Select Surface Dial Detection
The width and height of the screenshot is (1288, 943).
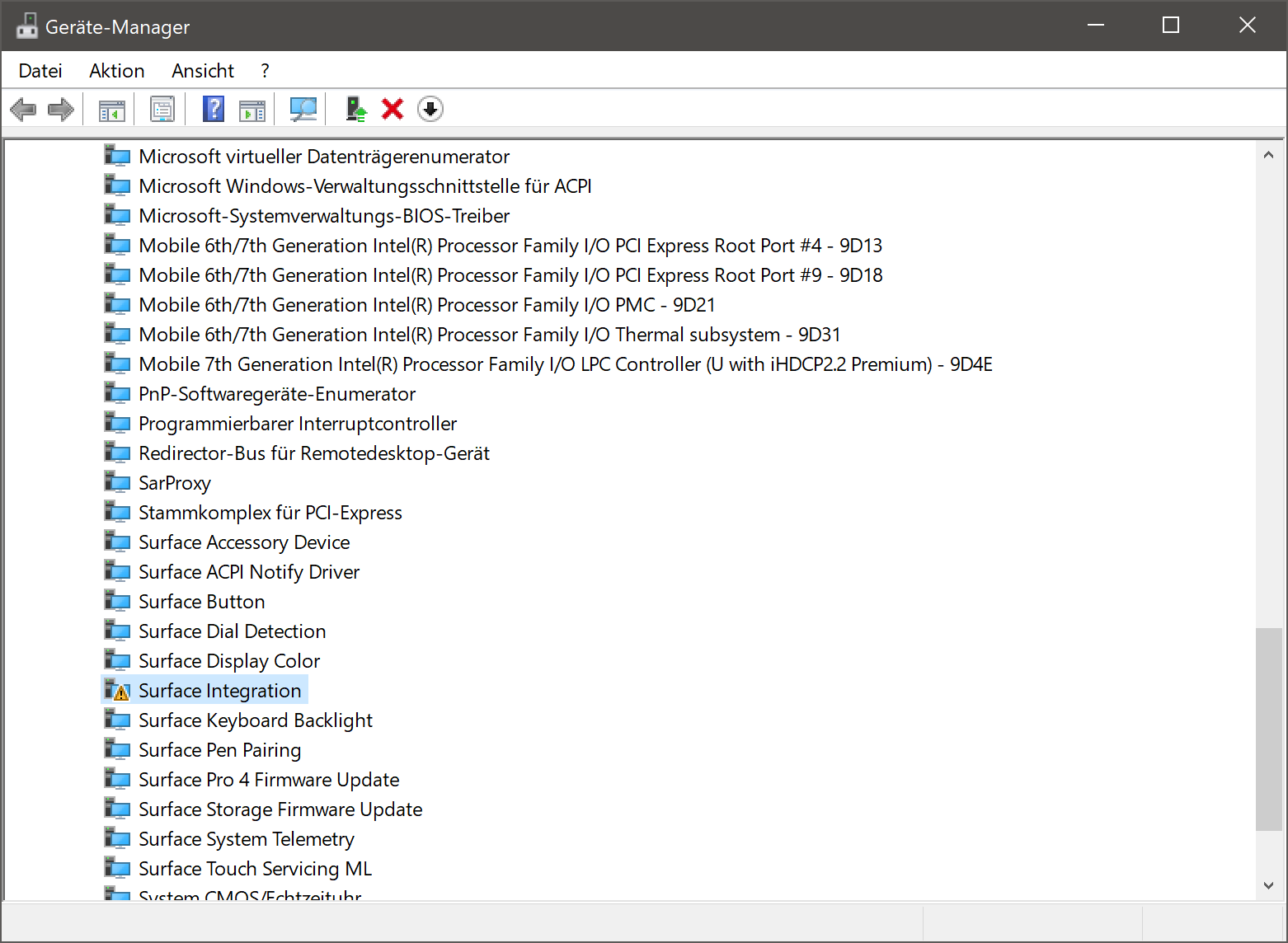233,631
